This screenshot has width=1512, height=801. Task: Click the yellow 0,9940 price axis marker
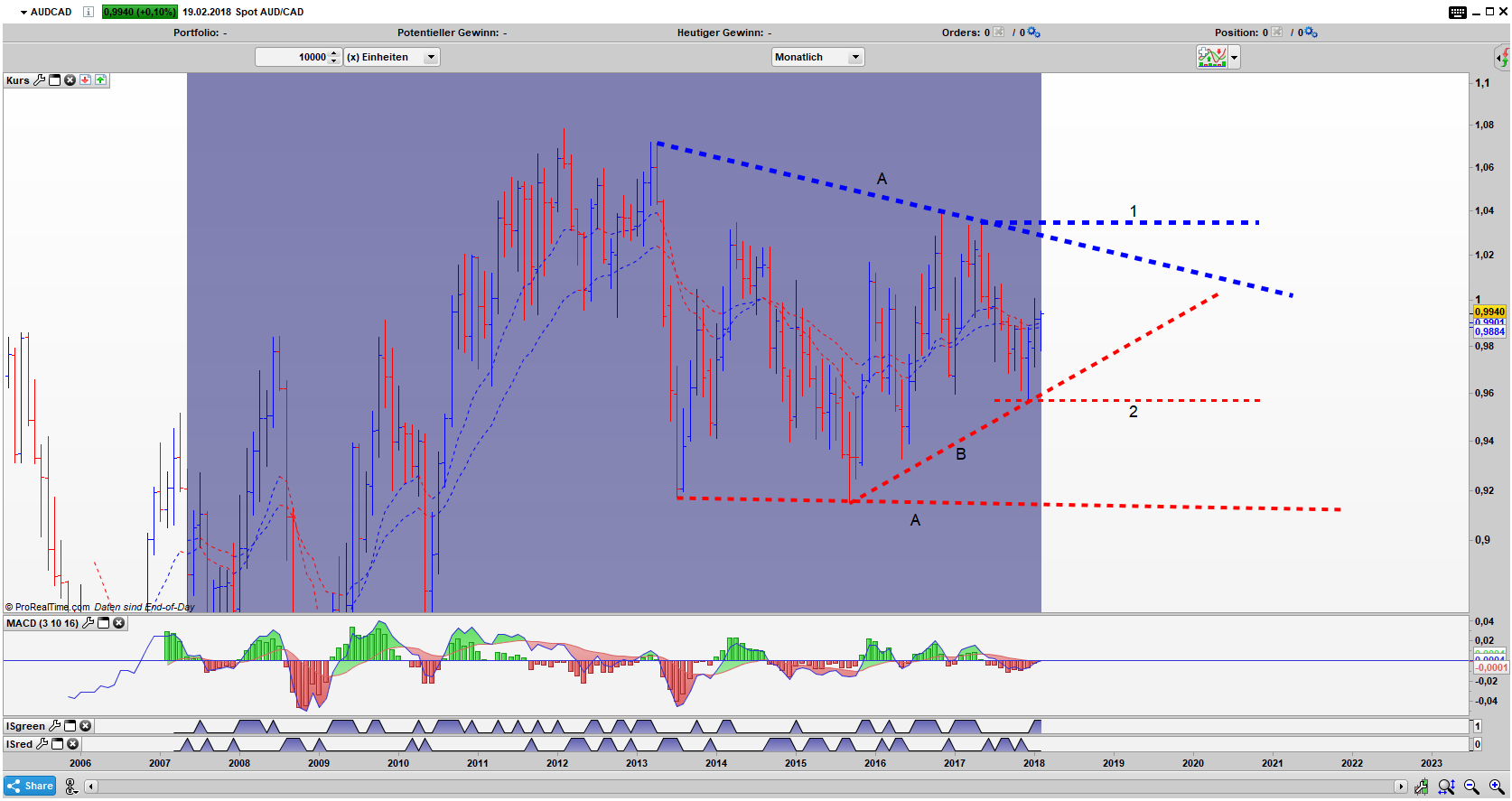[x=1489, y=312]
